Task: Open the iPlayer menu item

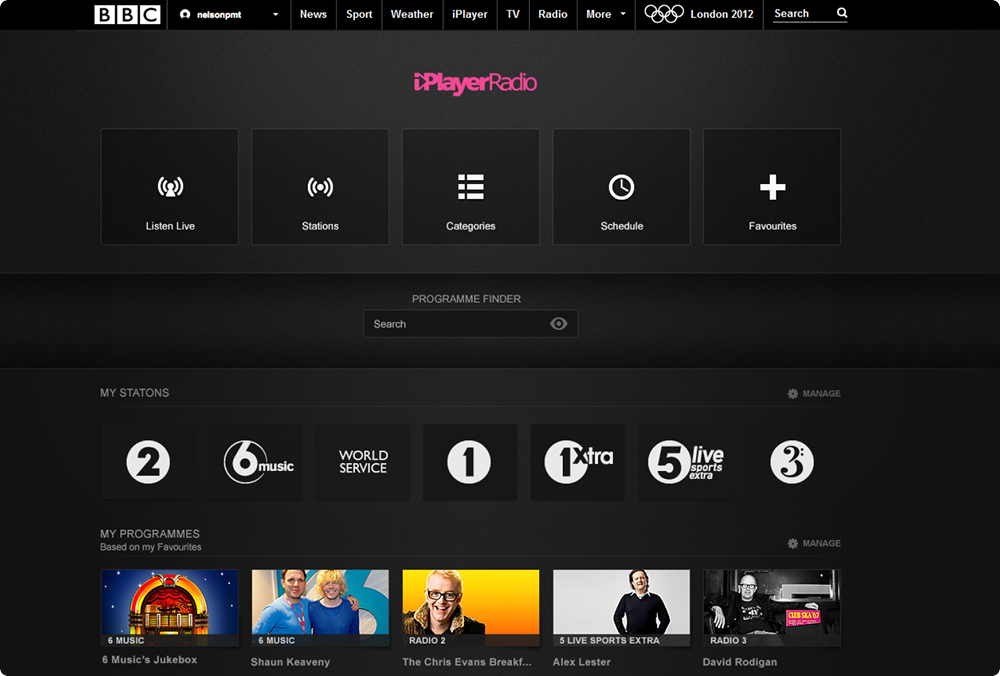Action: coord(469,14)
